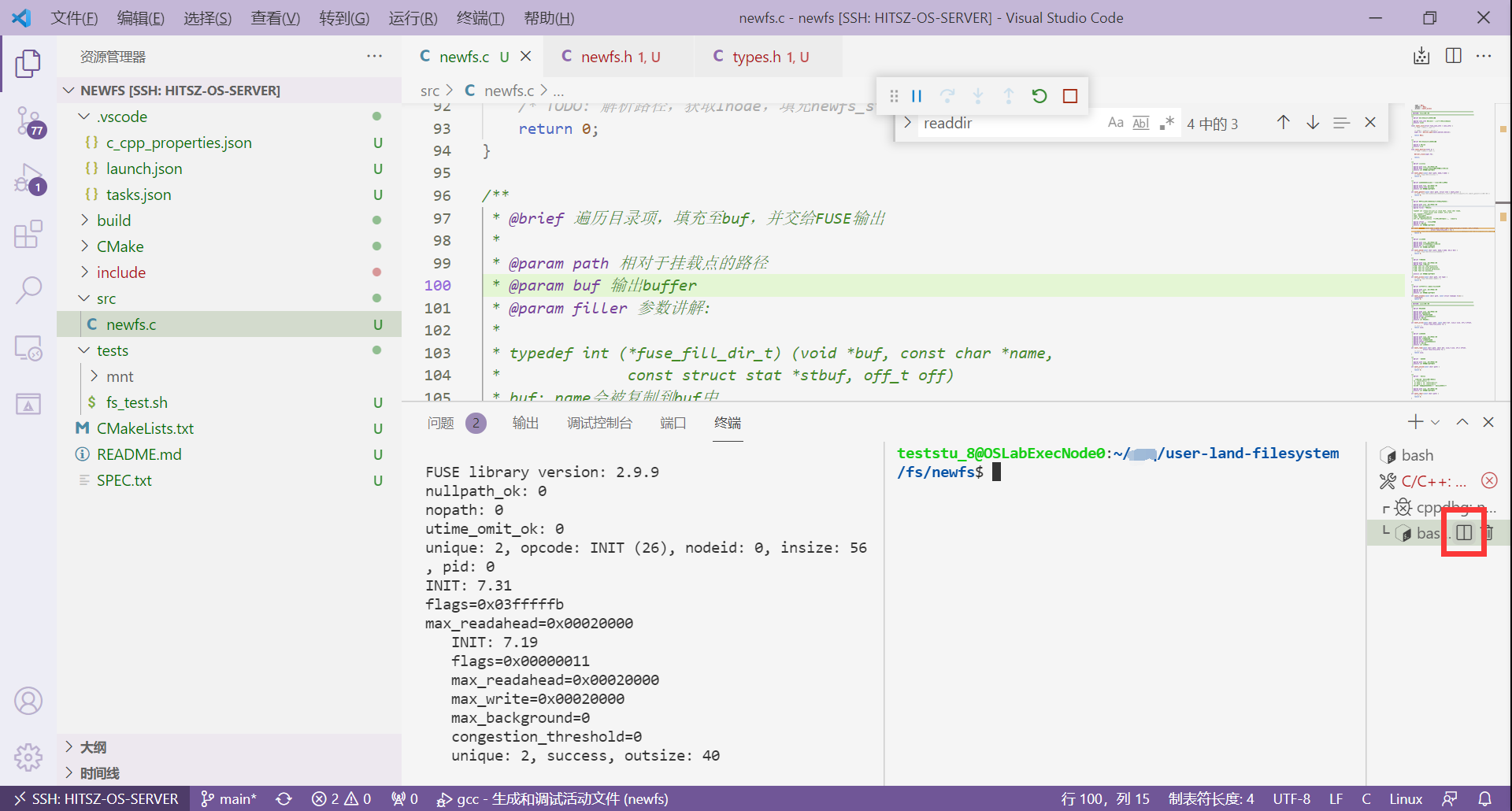
Task: Enable regular expression search in find
Action: click(1166, 123)
